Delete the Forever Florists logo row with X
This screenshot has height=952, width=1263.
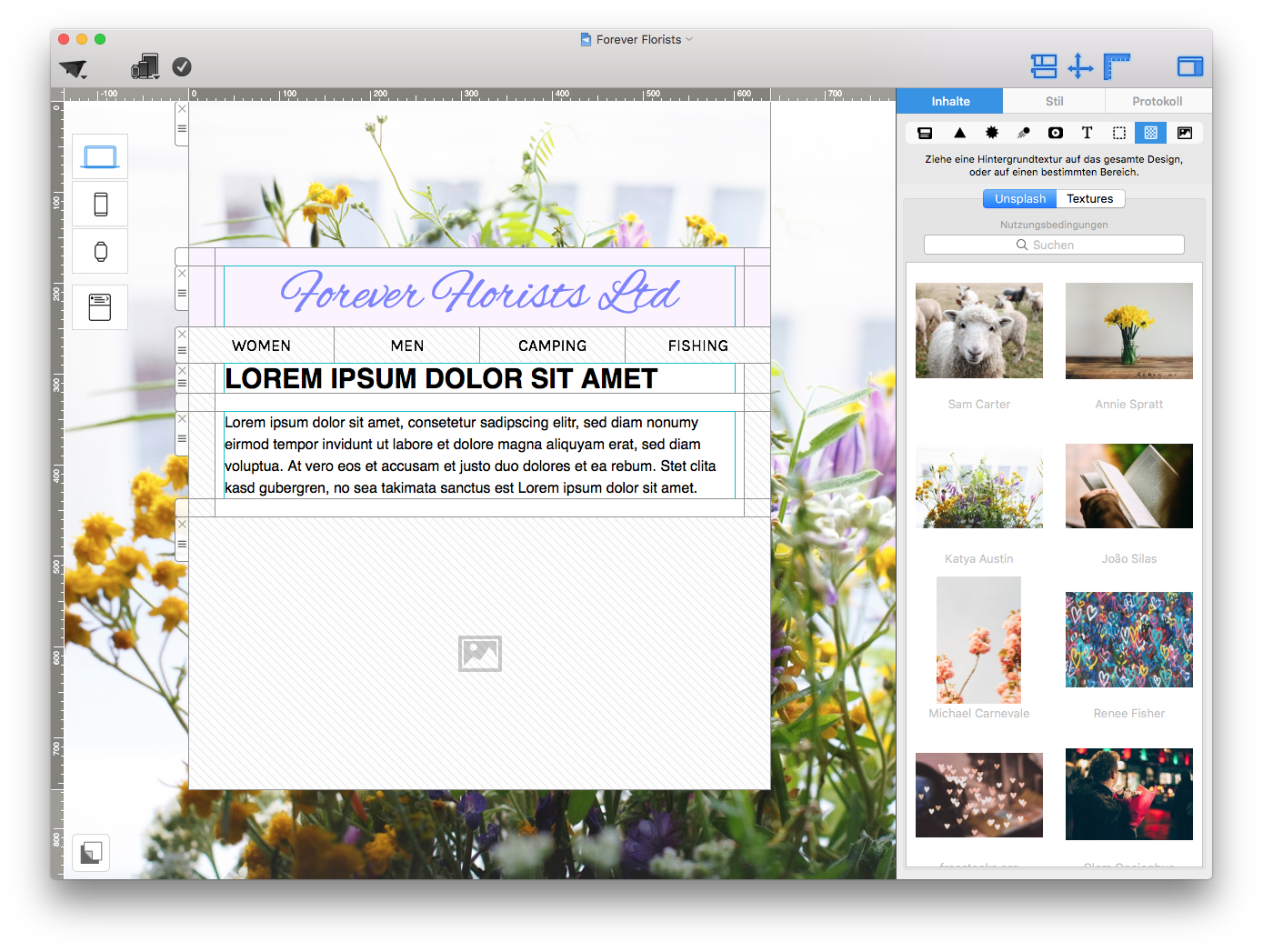(x=182, y=274)
